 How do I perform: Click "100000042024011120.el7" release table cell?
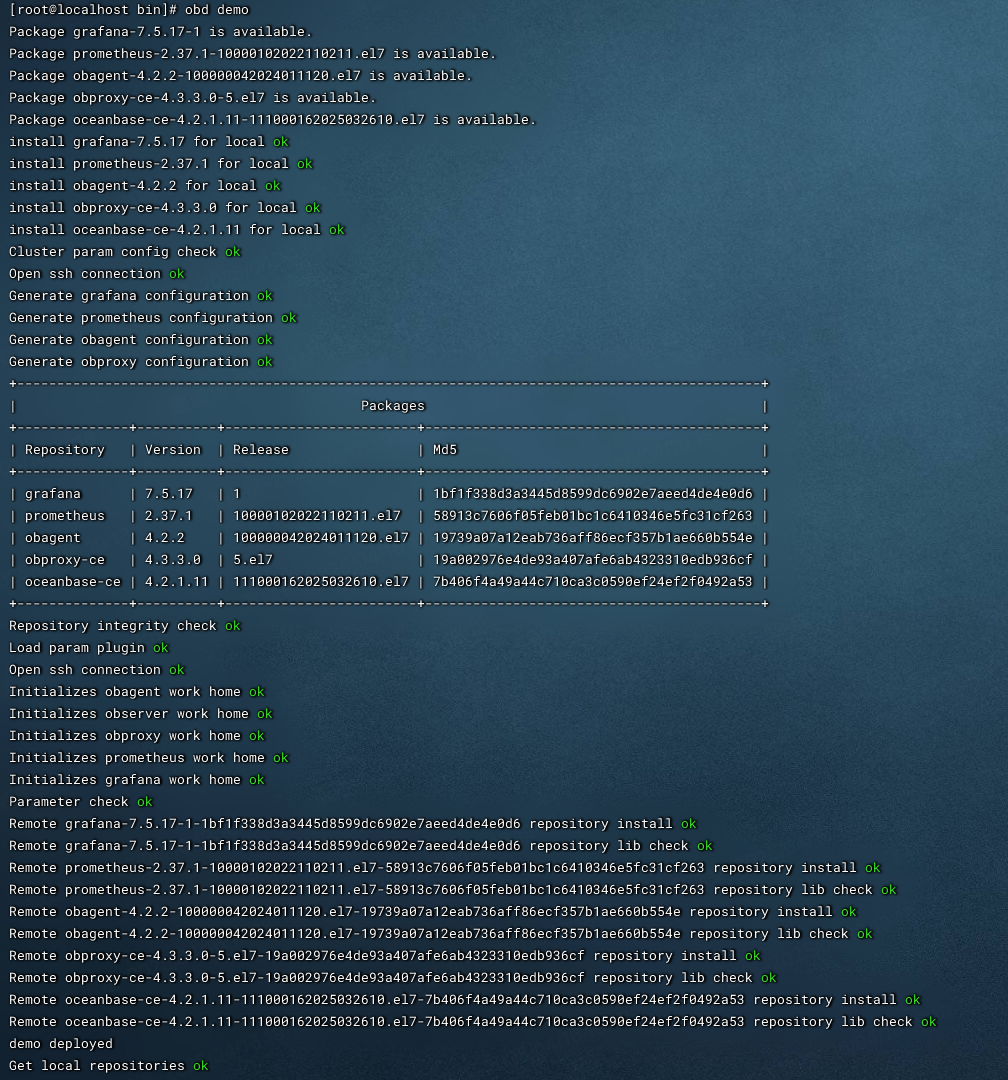(320, 539)
